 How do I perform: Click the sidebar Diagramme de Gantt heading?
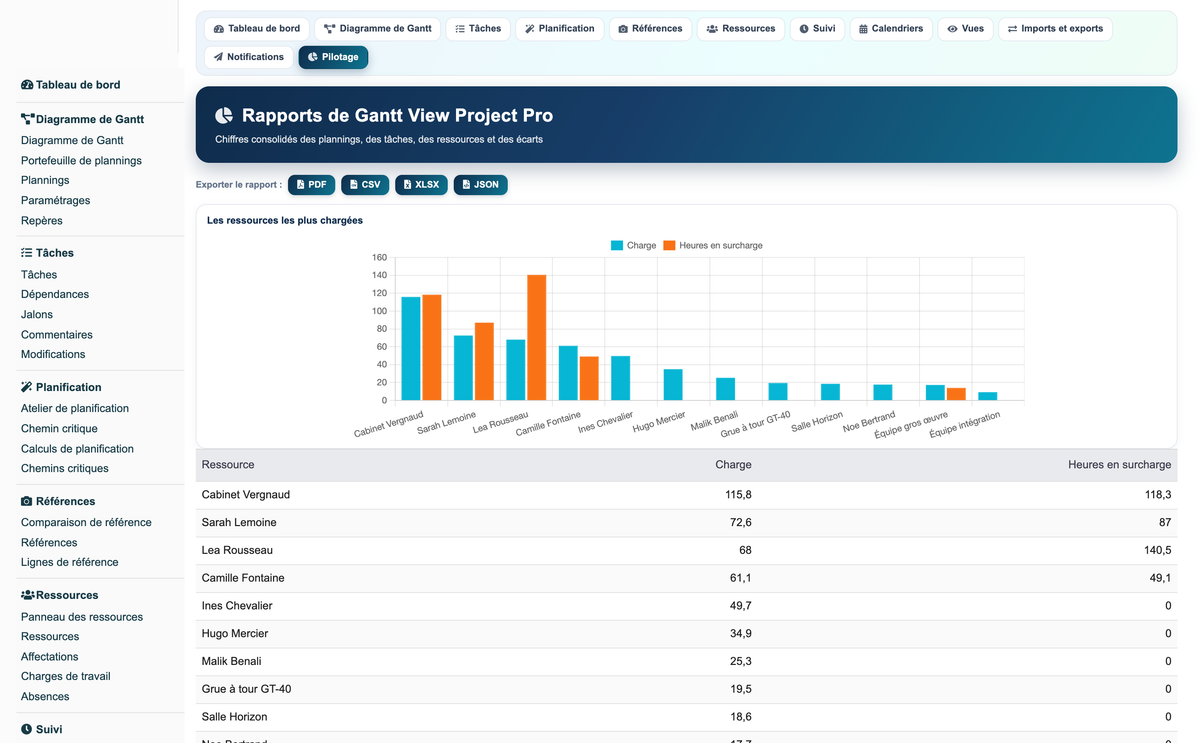point(82,119)
